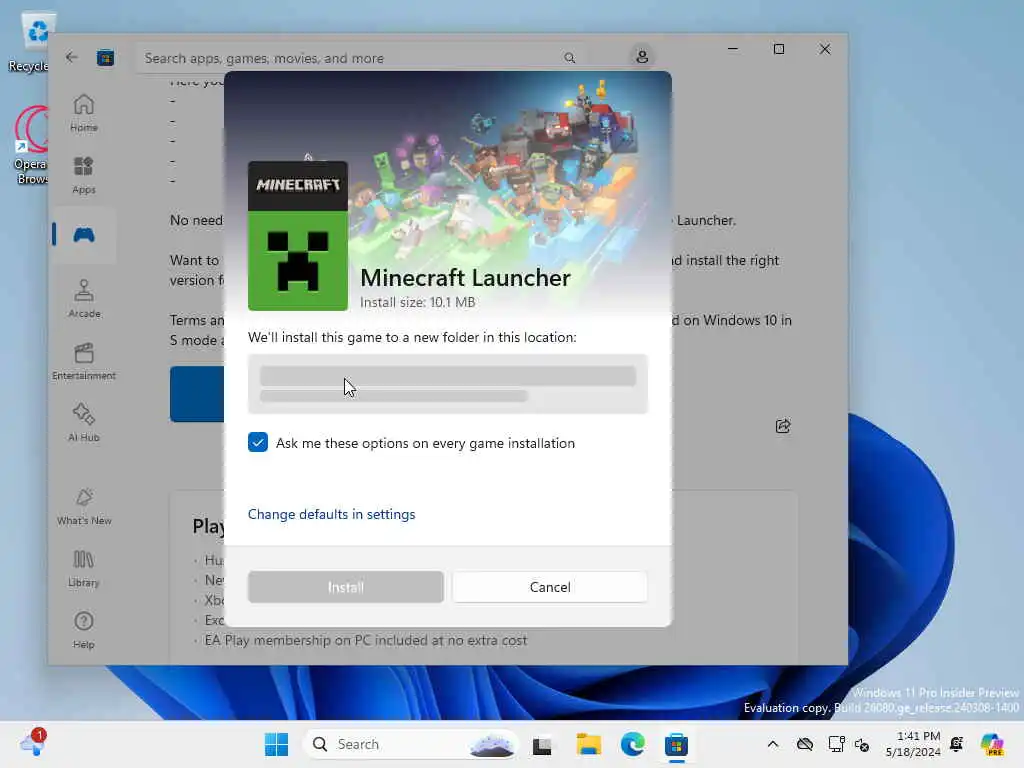Click the Microsoft Store logo icon
This screenshot has height=768, width=1024.
click(105, 57)
